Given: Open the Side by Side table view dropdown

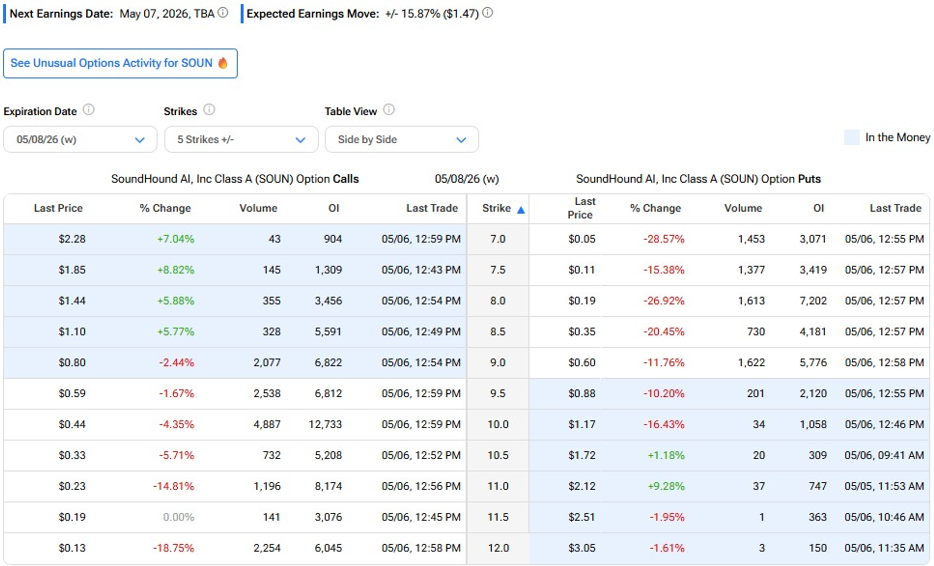Looking at the screenshot, I should coord(402,139).
